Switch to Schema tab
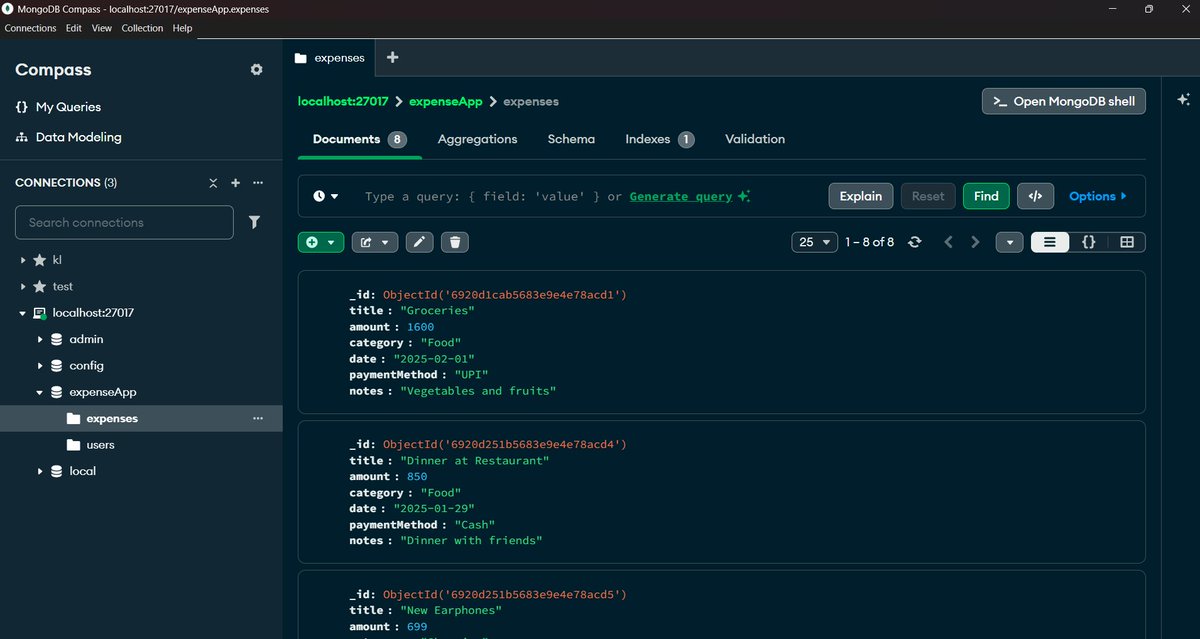Image resolution: width=1200 pixels, height=639 pixels. pyautogui.click(x=571, y=139)
